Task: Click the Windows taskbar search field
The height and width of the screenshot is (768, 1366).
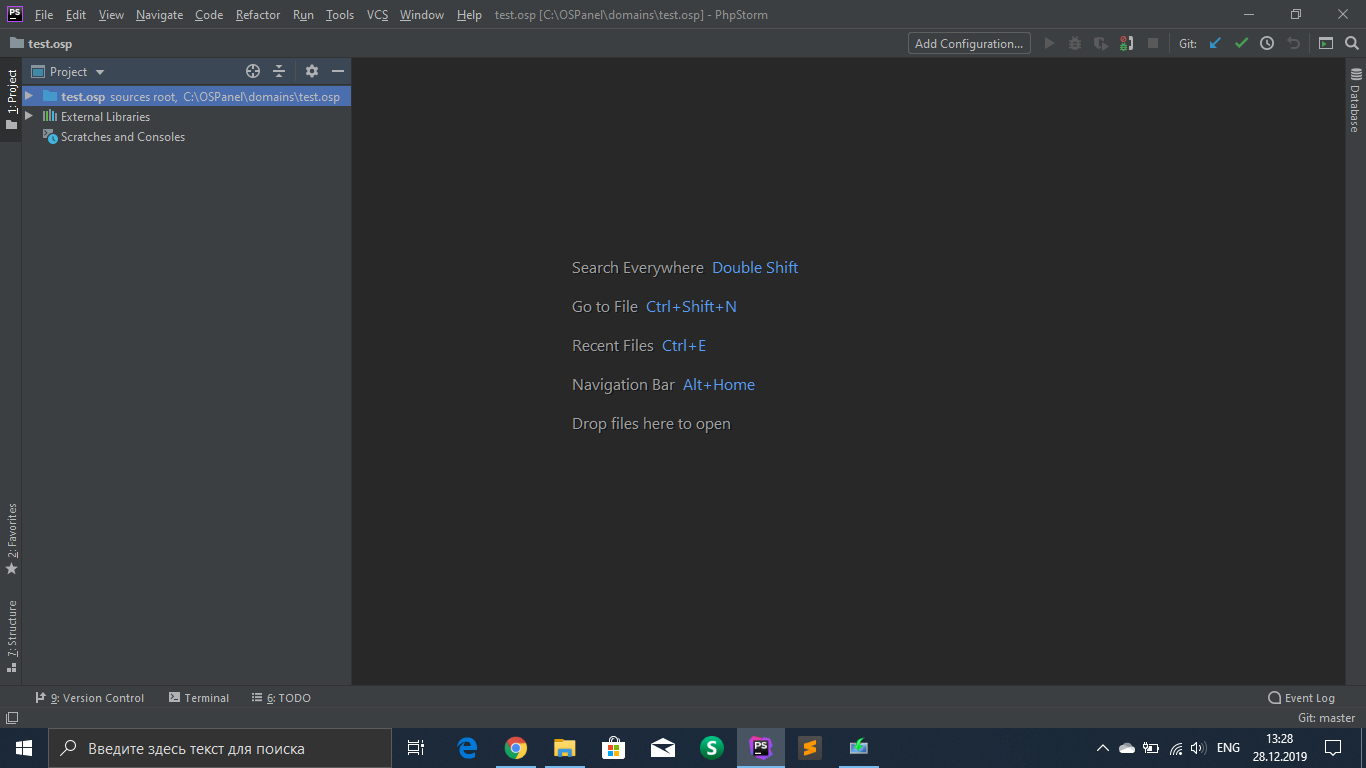Action: click(x=220, y=748)
